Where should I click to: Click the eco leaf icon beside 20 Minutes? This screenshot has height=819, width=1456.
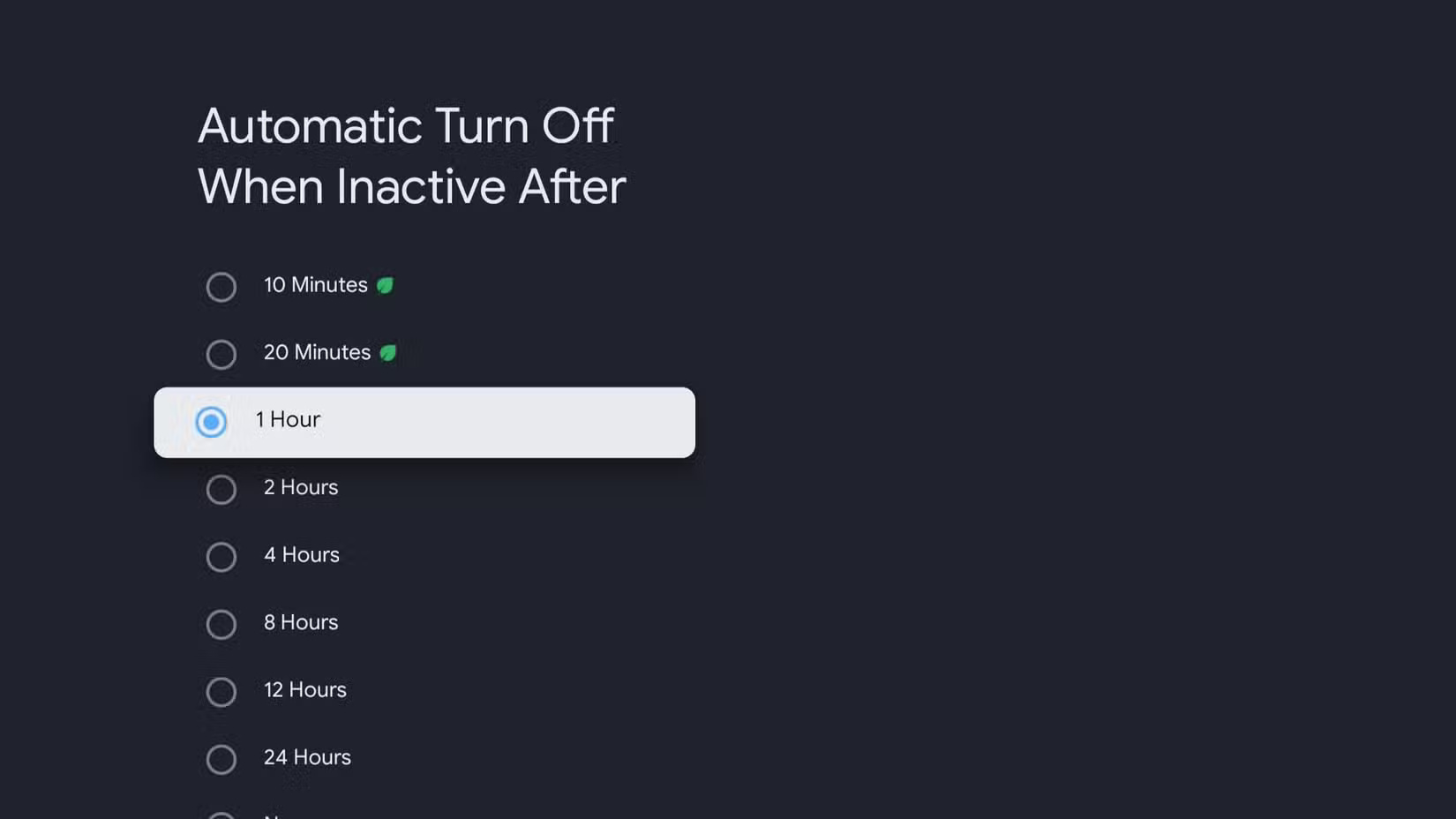point(389,352)
